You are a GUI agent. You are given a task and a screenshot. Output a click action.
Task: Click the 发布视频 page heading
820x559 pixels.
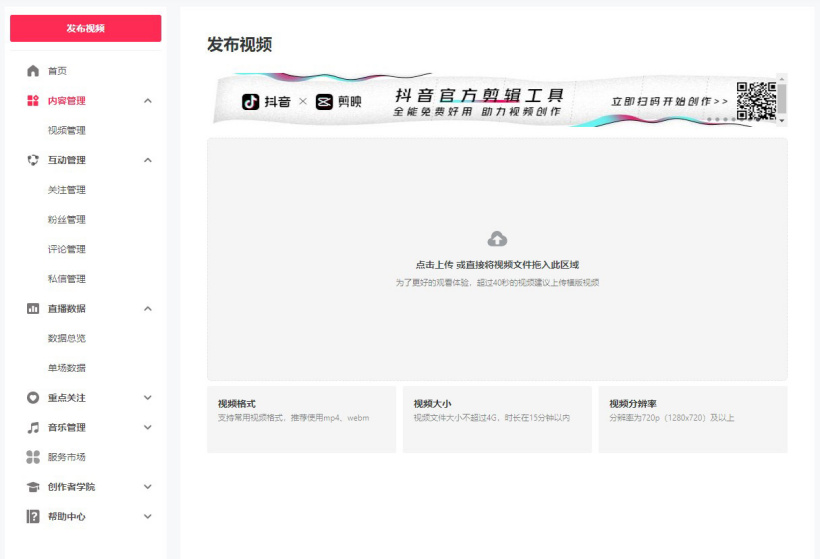pyautogui.click(x=240, y=44)
